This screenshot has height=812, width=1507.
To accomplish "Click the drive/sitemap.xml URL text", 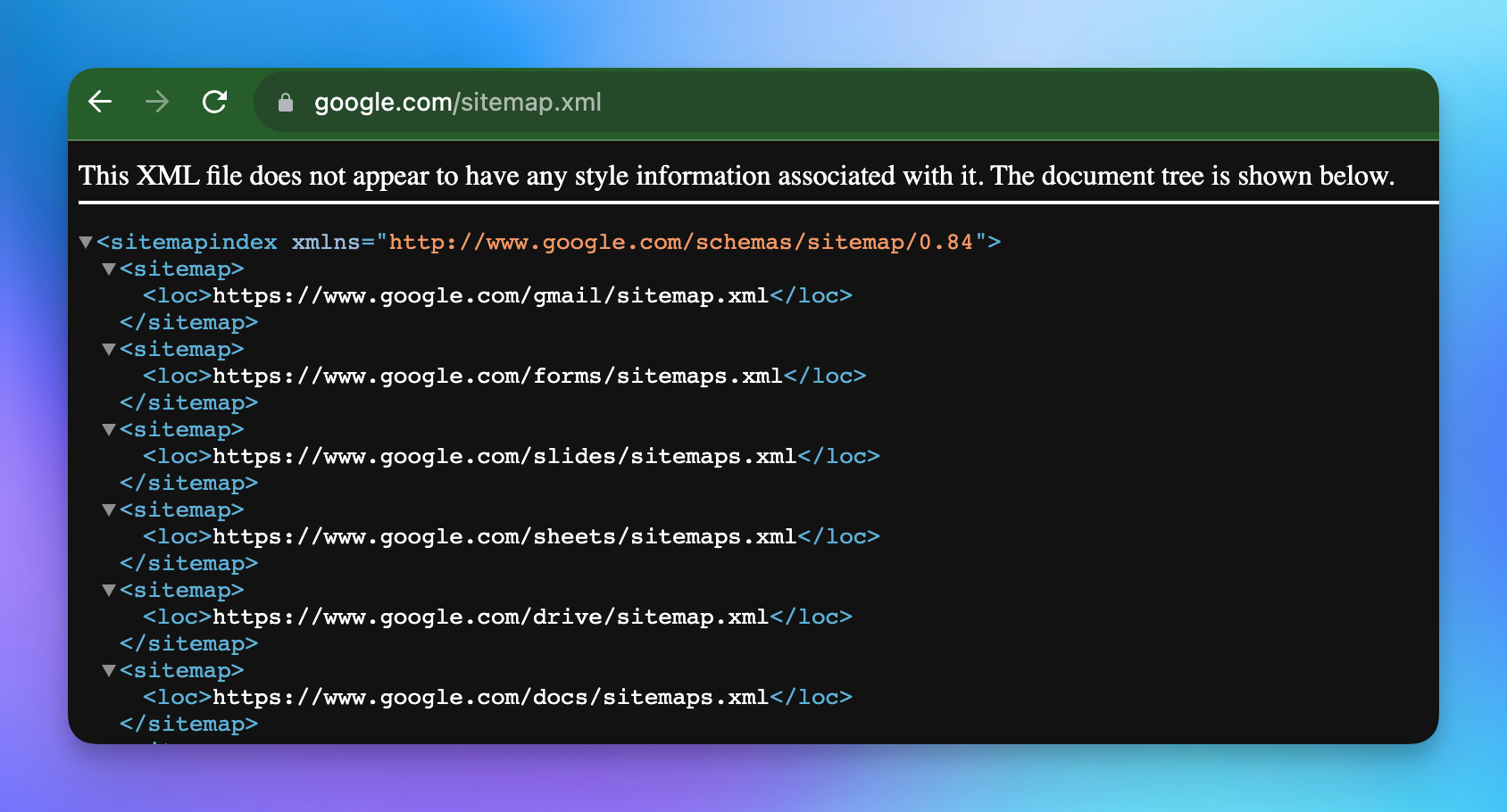I will tap(491, 617).
